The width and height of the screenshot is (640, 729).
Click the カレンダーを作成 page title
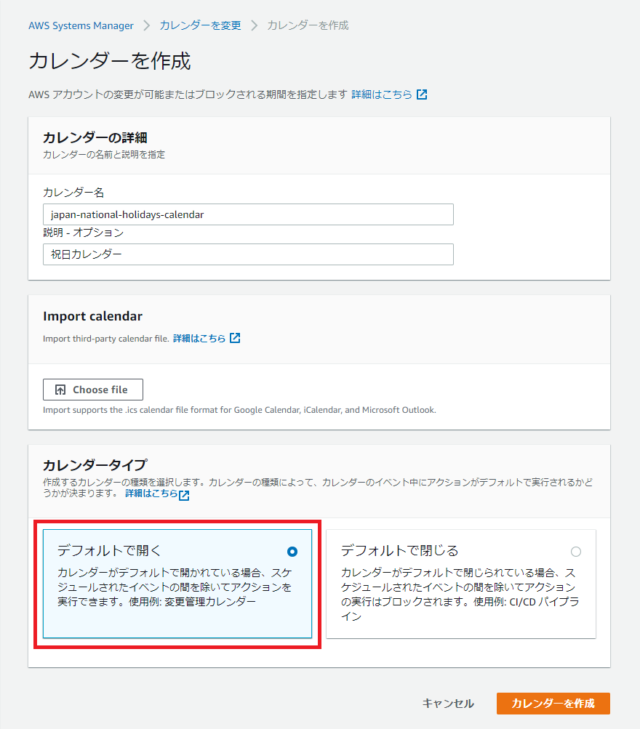pos(109,61)
